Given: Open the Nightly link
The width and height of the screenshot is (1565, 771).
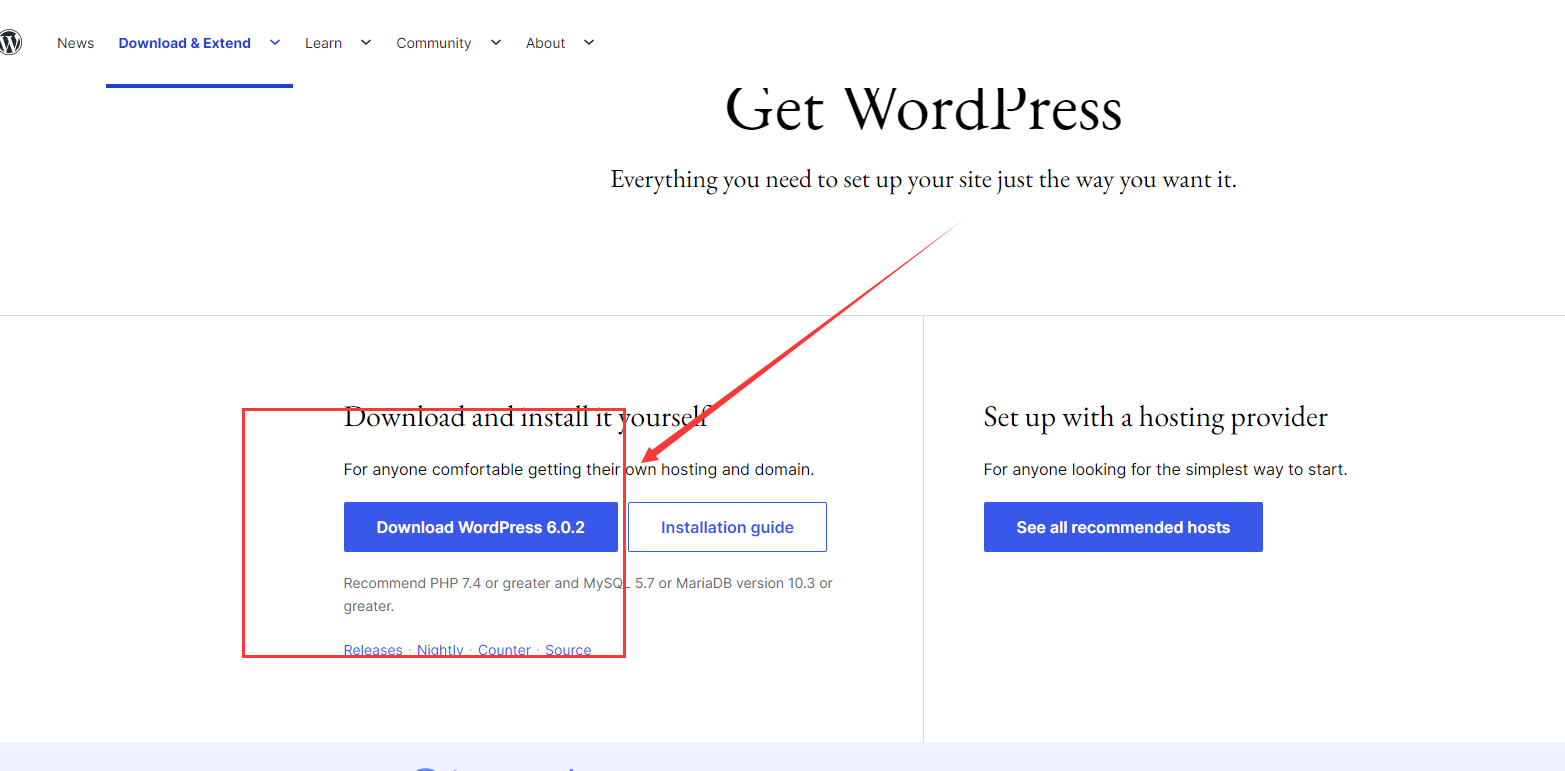Looking at the screenshot, I should point(440,650).
